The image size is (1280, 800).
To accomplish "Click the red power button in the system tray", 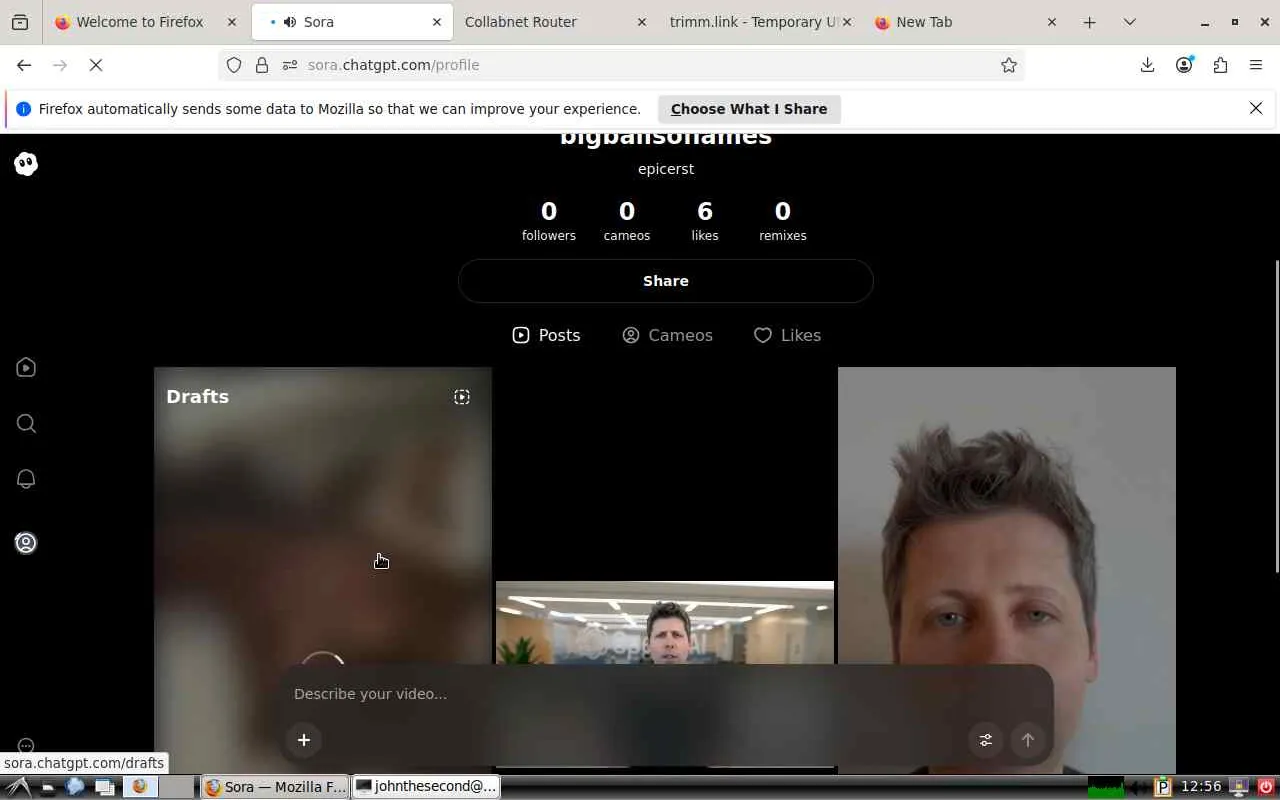I will [1266, 787].
